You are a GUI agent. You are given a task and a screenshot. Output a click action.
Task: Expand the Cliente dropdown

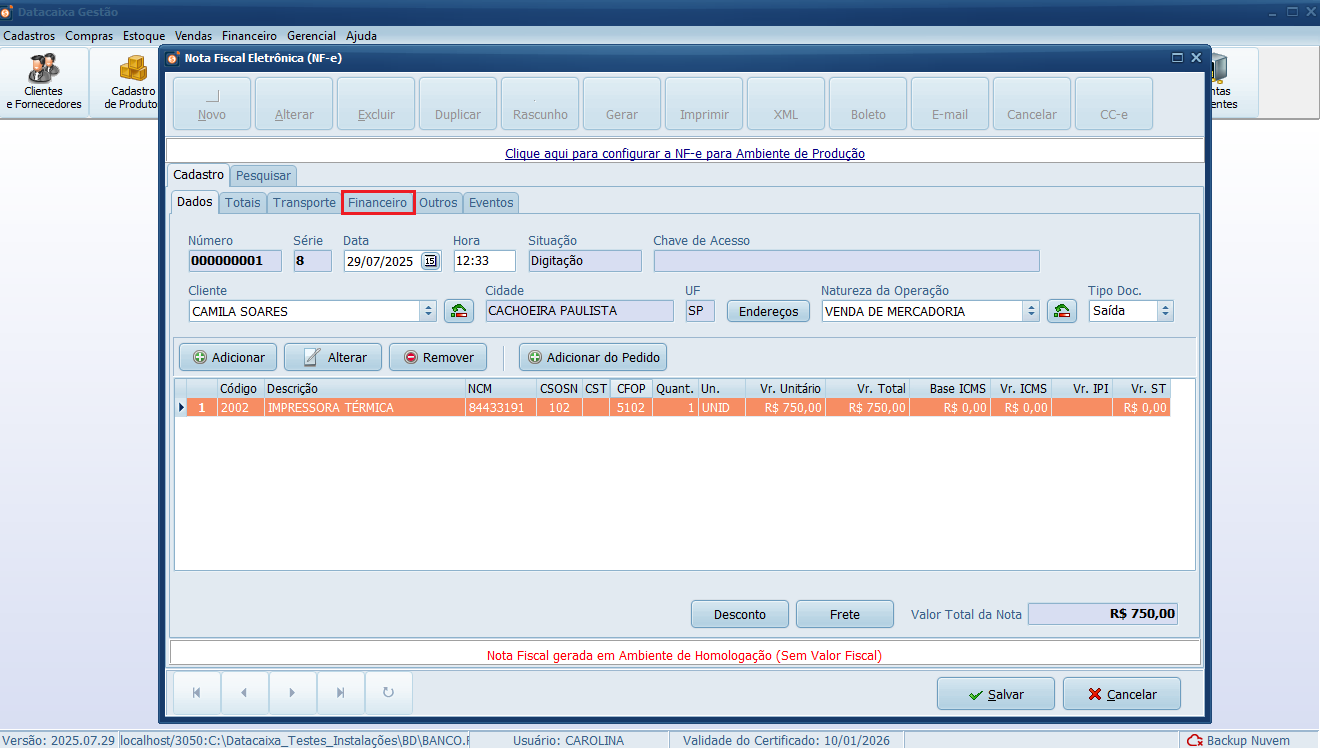[x=429, y=311]
